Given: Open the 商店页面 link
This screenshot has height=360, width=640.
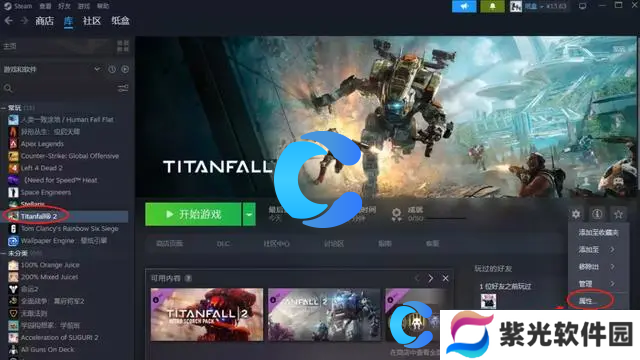Looking at the screenshot, I should click(x=169, y=244).
